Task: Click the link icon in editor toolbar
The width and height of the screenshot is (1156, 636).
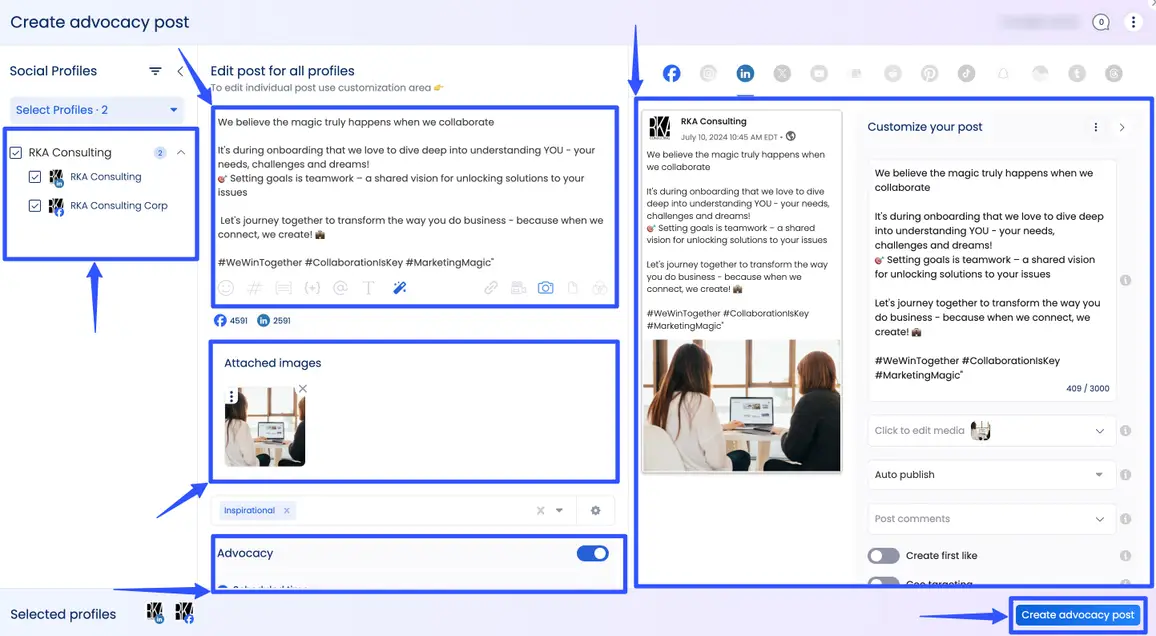Action: pyautogui.click(x=491, y=288)
